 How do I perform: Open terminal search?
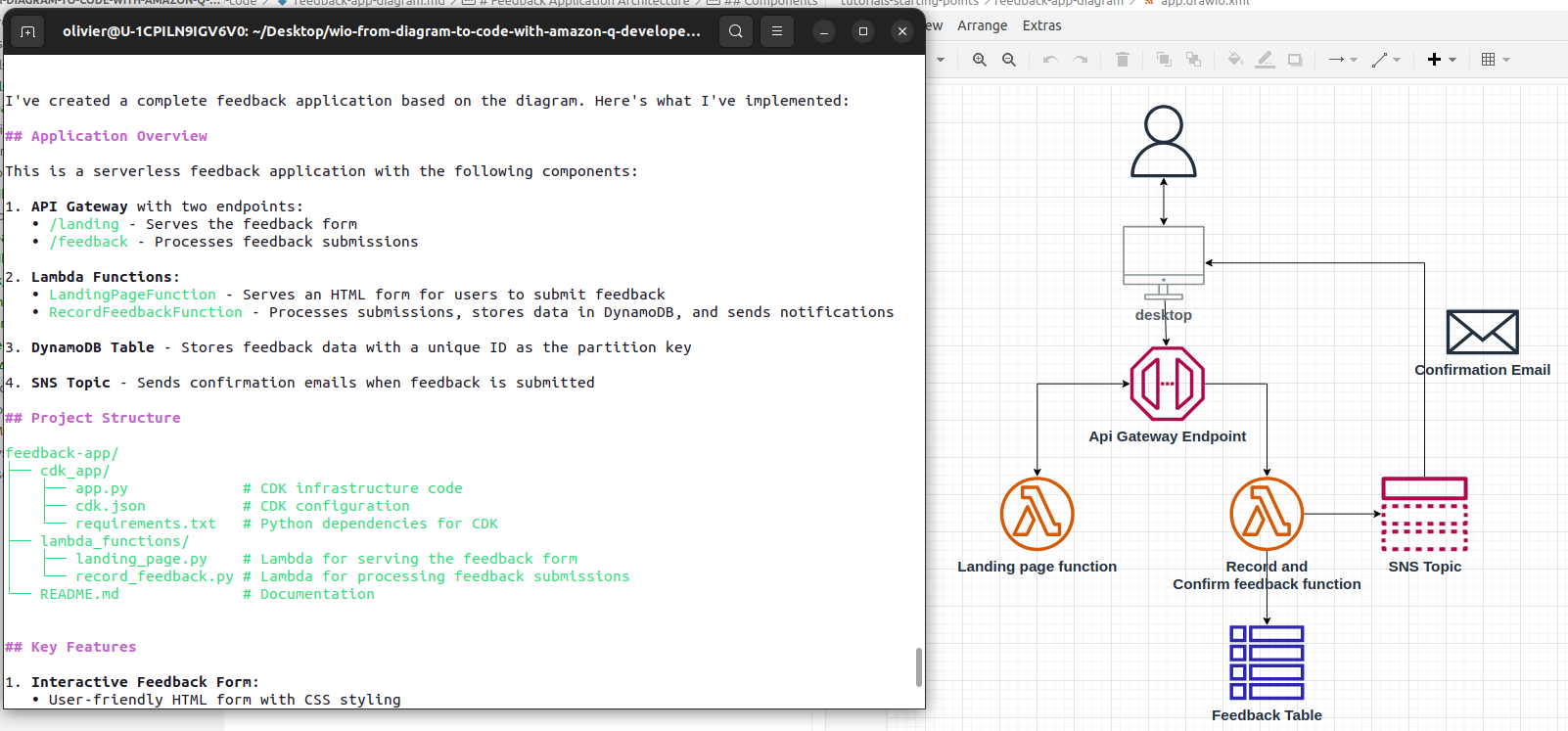point(736,31)
